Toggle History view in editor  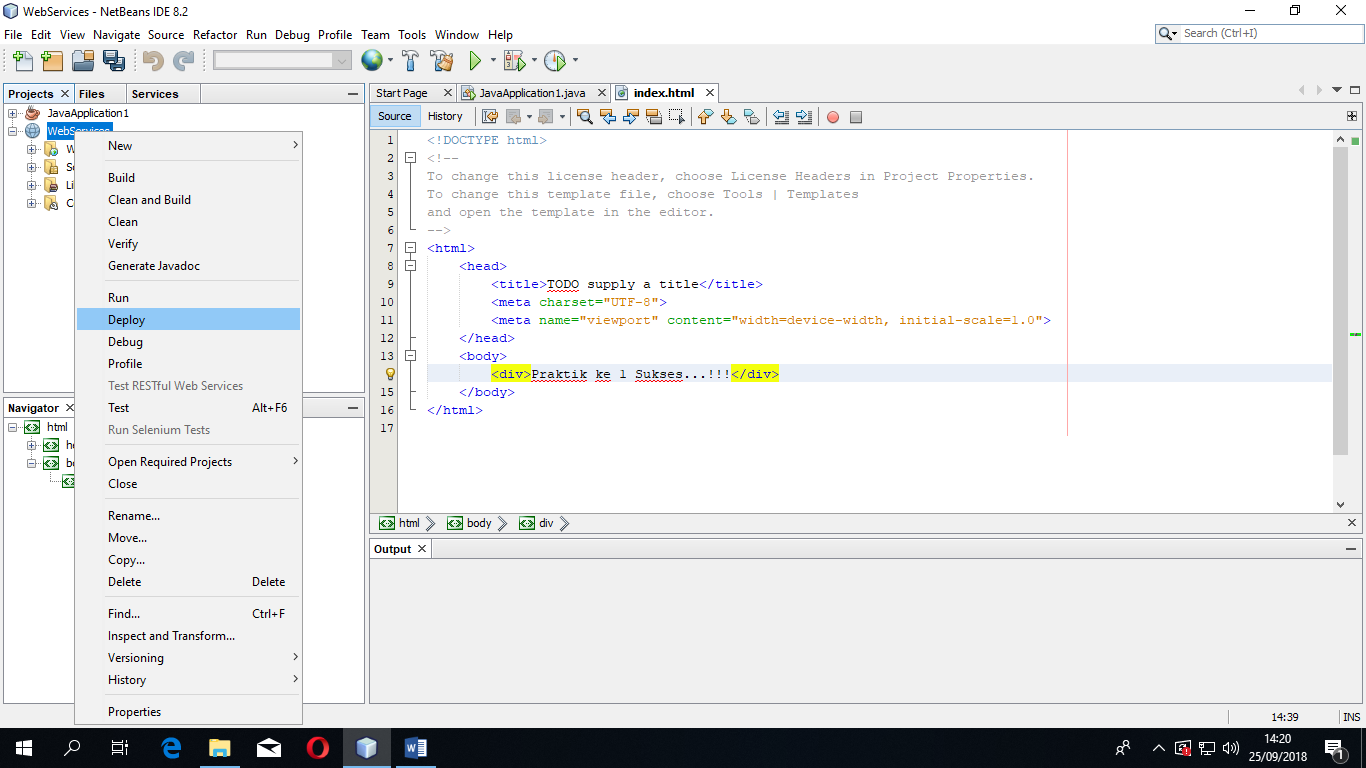[x=445, y=116]
